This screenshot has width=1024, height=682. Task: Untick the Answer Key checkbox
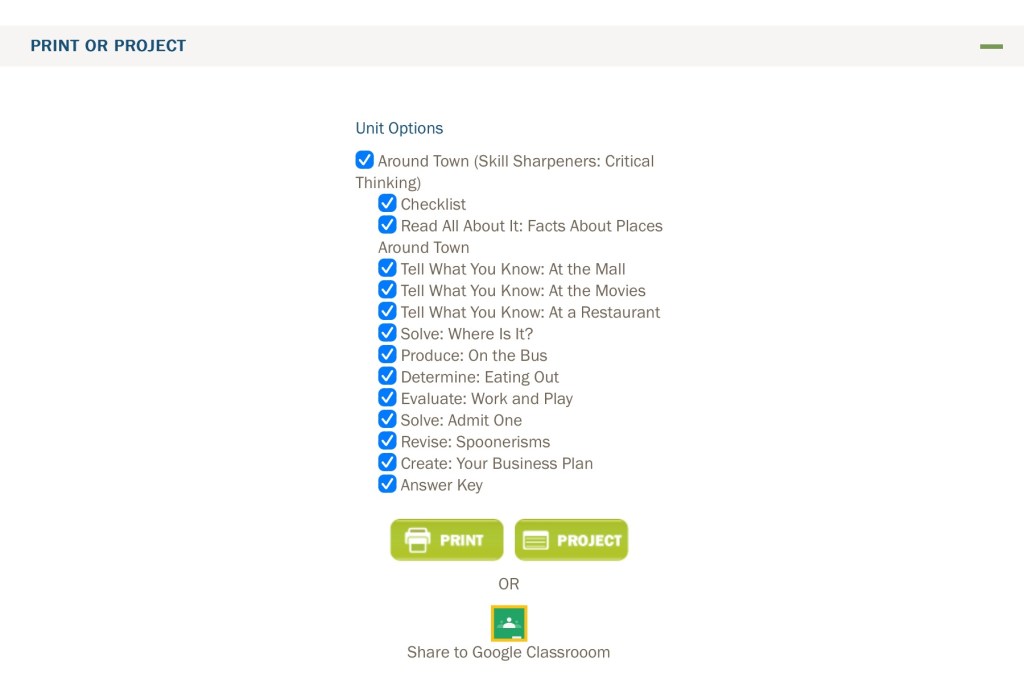pyautogui.click(x=387, y=484)
